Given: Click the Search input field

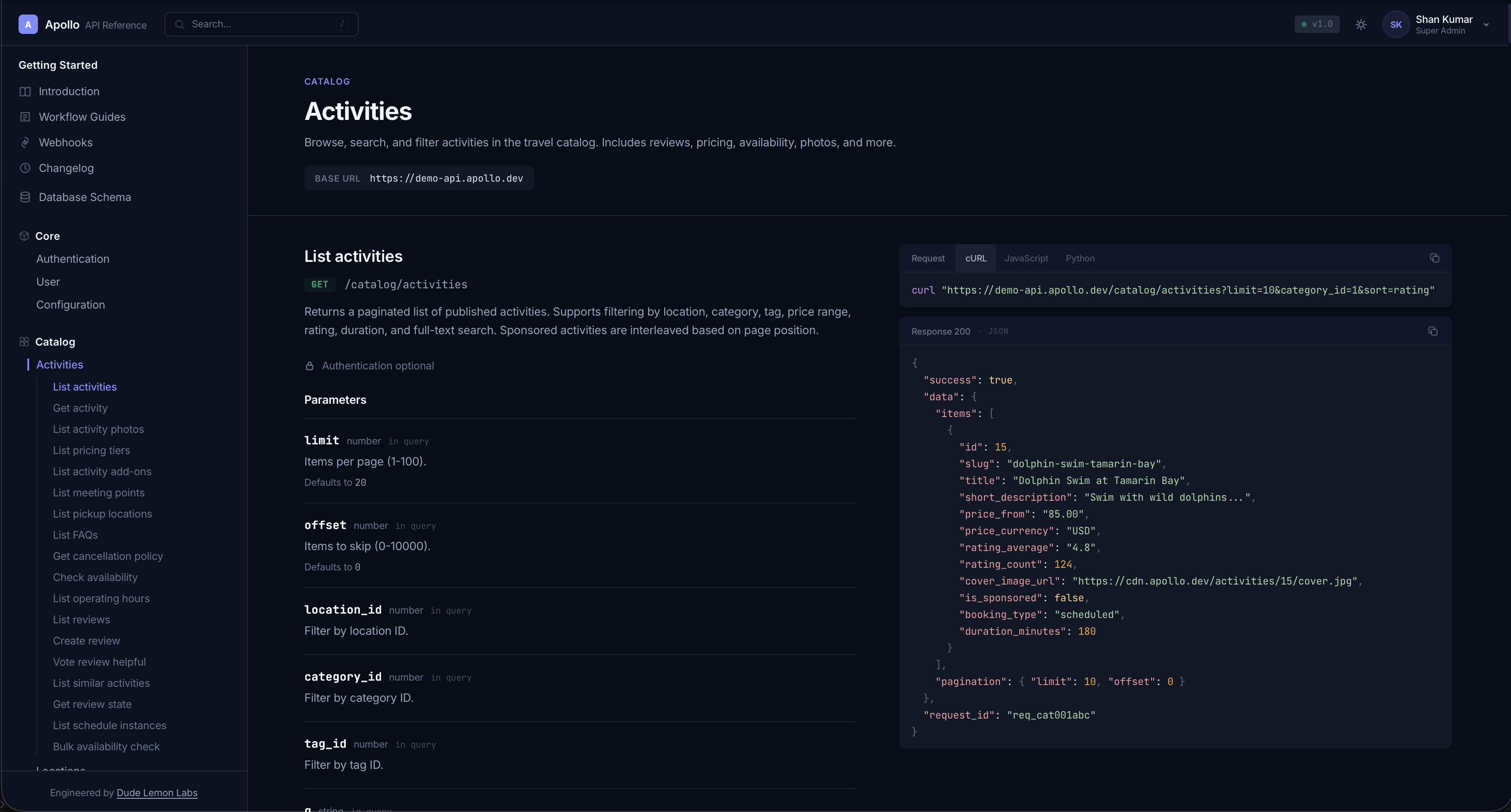Looking at the screenshot, I should [x=261, y=24].
